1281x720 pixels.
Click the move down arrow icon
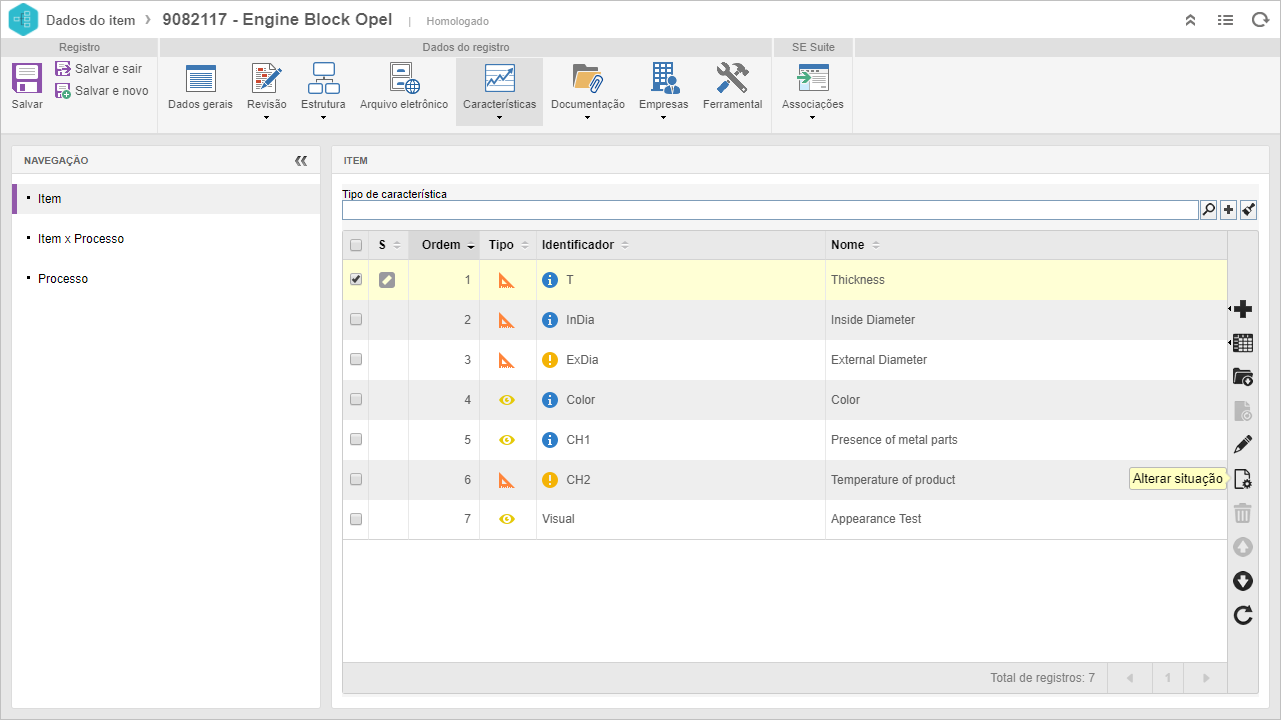pos(1243,581)
